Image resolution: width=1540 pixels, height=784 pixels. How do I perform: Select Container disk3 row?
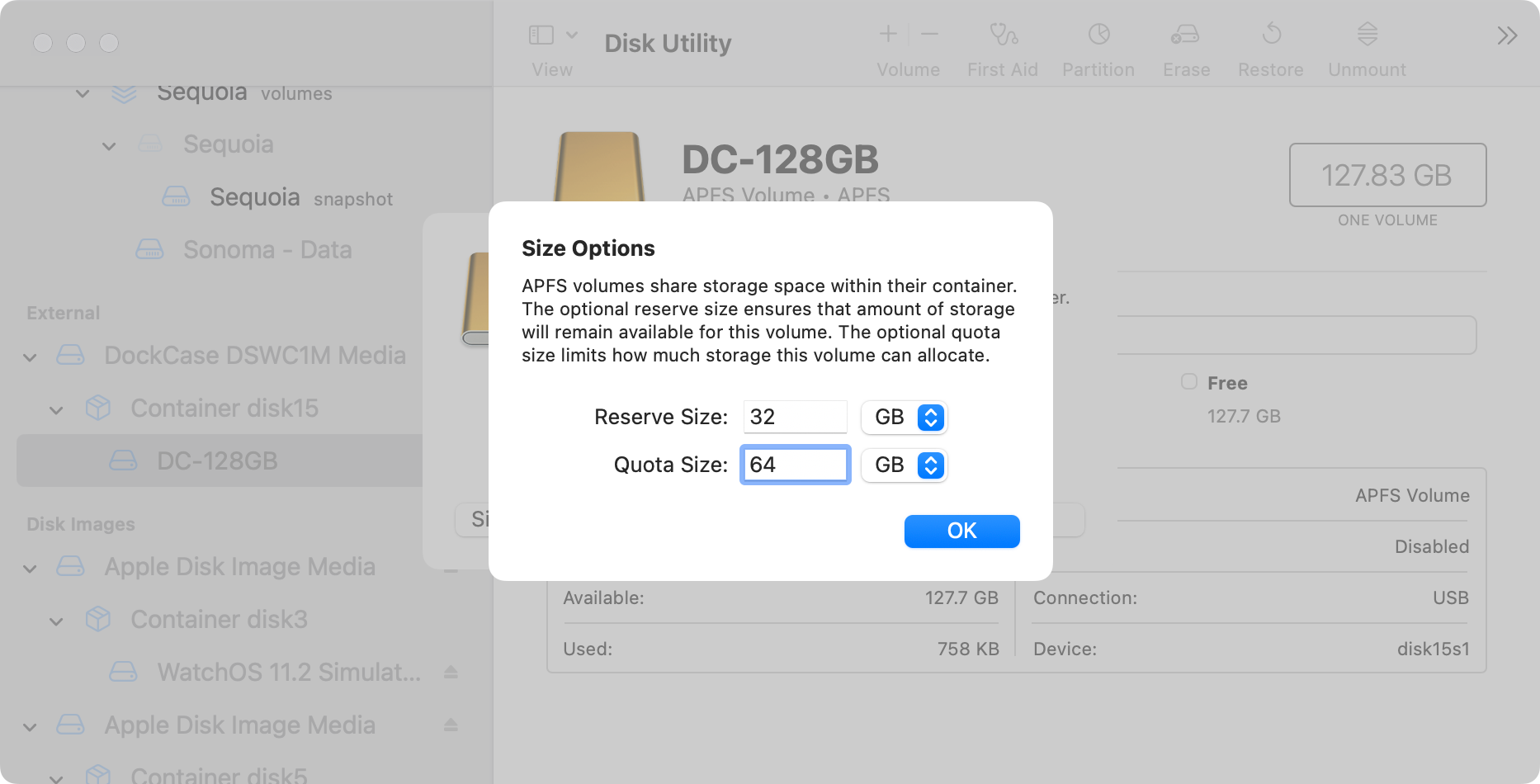coord(220,619)
